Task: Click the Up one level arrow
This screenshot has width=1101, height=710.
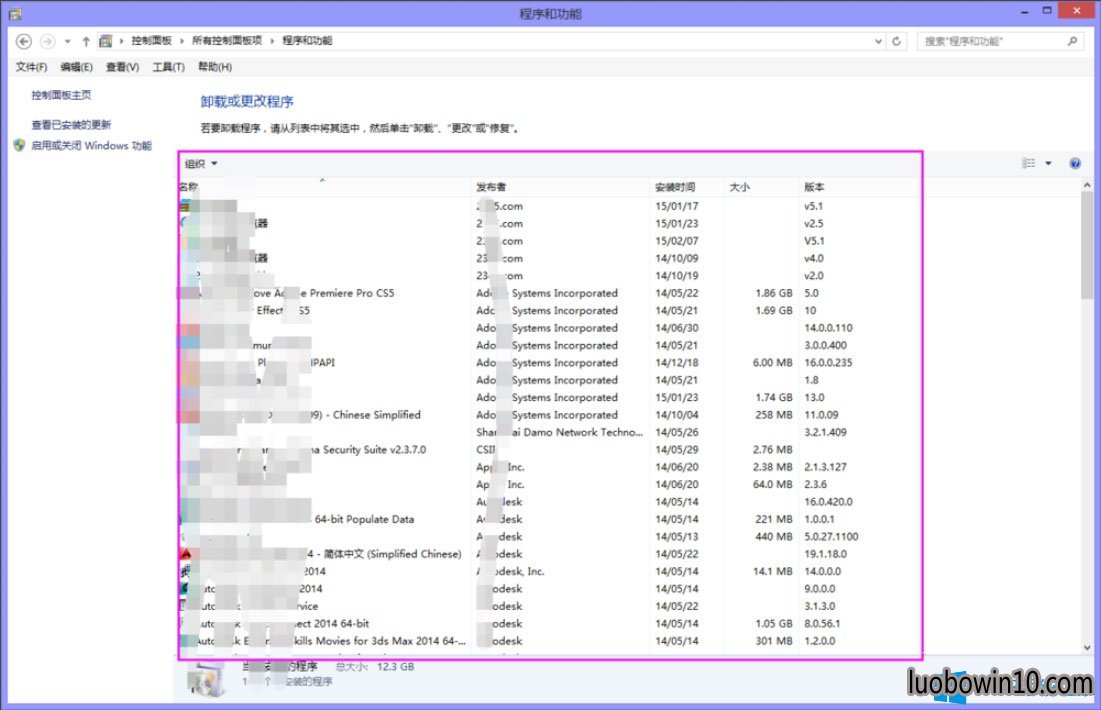Action: coord(86,41)
